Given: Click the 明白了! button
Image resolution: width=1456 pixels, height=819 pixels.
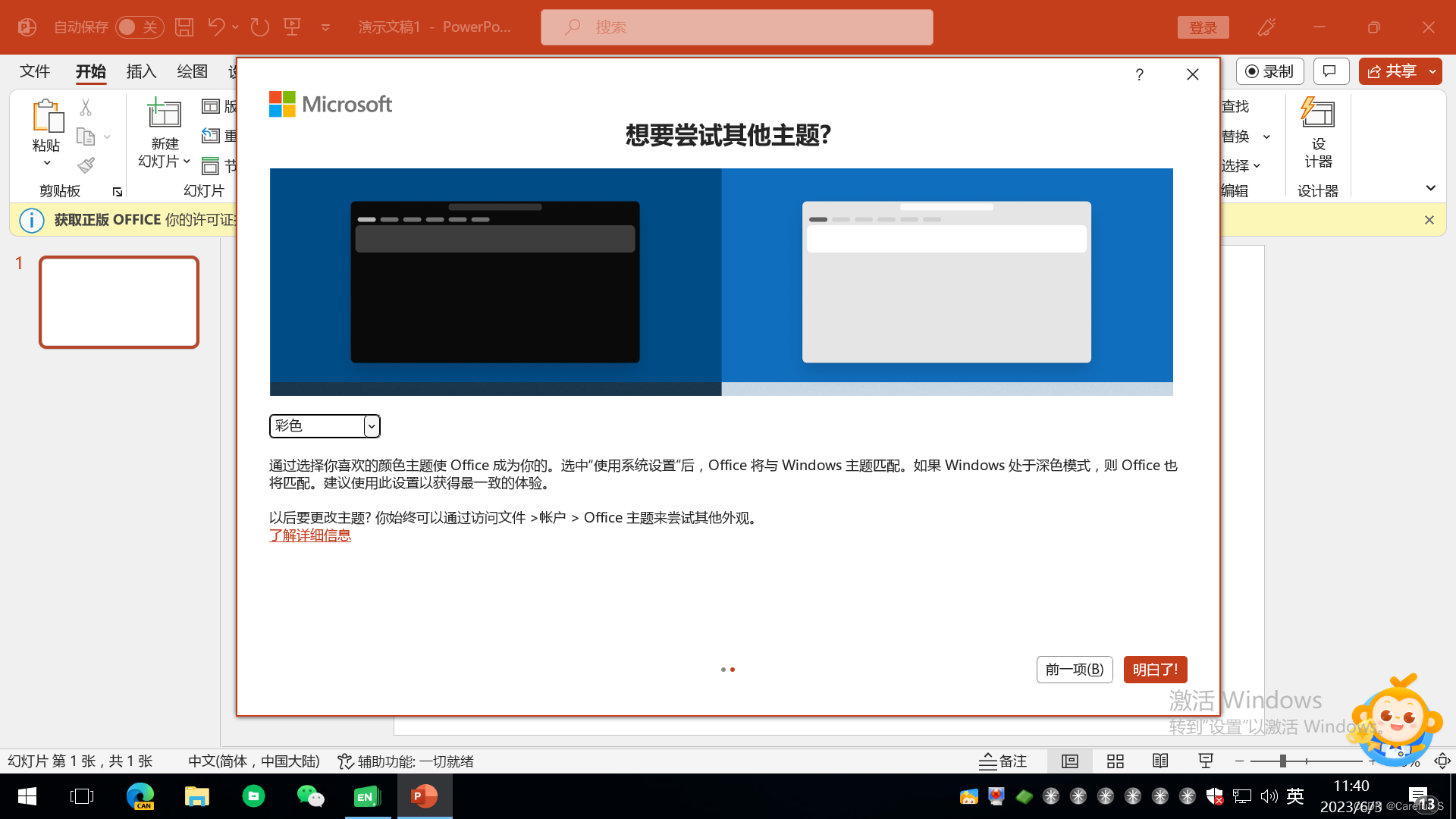Looking at the screenshot, I should pos(1155,670).
